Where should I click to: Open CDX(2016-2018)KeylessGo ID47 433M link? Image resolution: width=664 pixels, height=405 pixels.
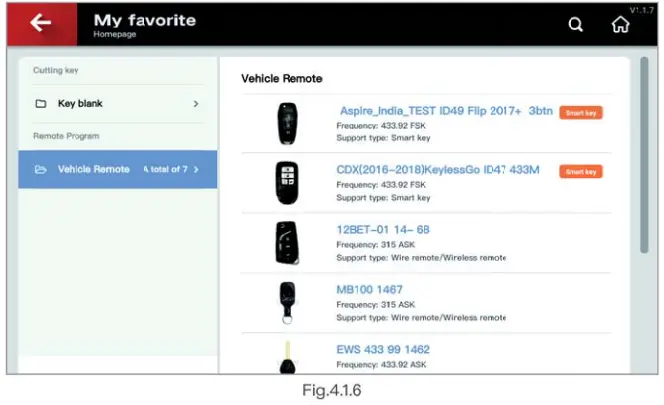click(x=438, y=170)
